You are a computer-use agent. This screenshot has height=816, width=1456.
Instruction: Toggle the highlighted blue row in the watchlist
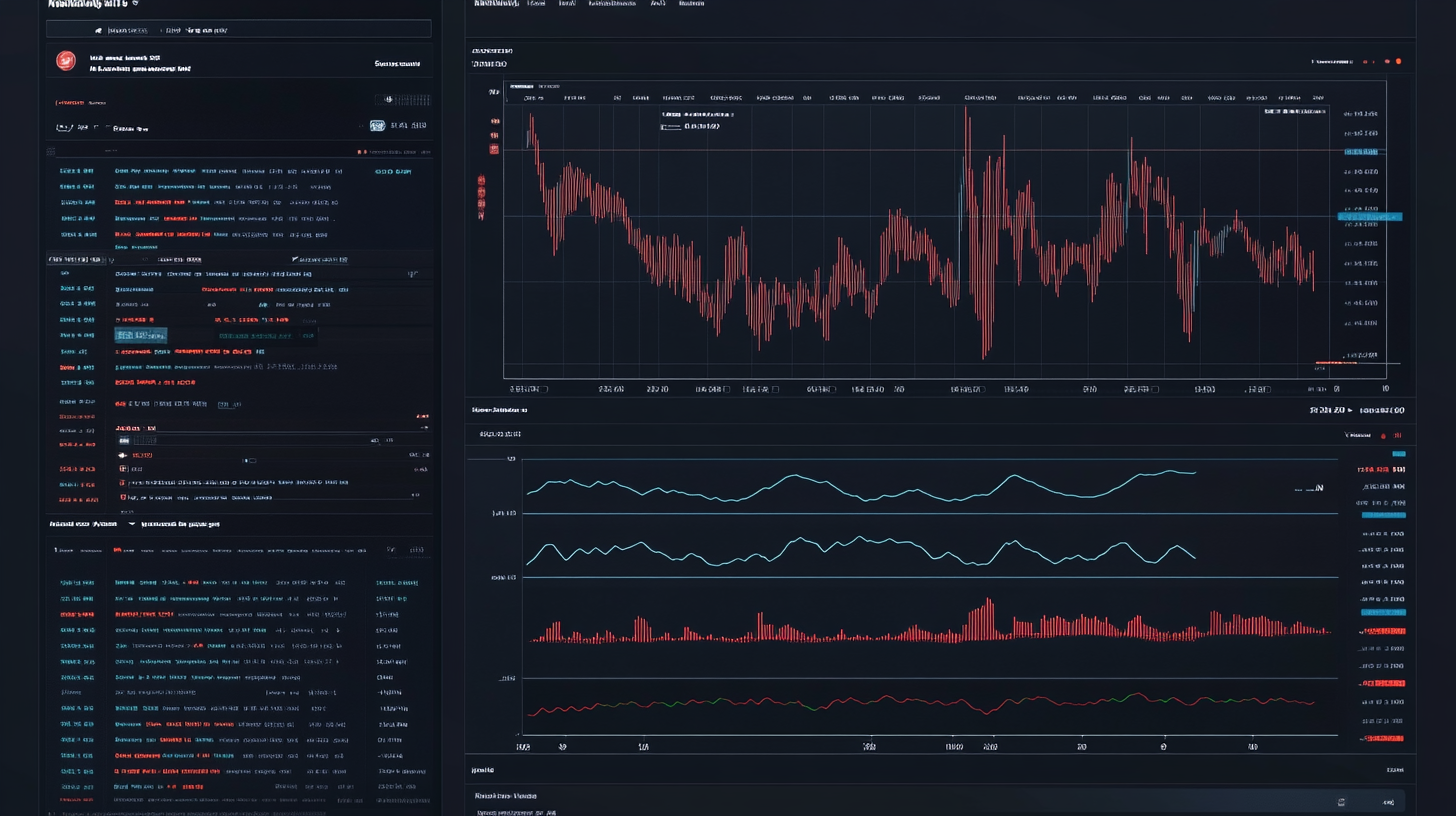point(140,335)
